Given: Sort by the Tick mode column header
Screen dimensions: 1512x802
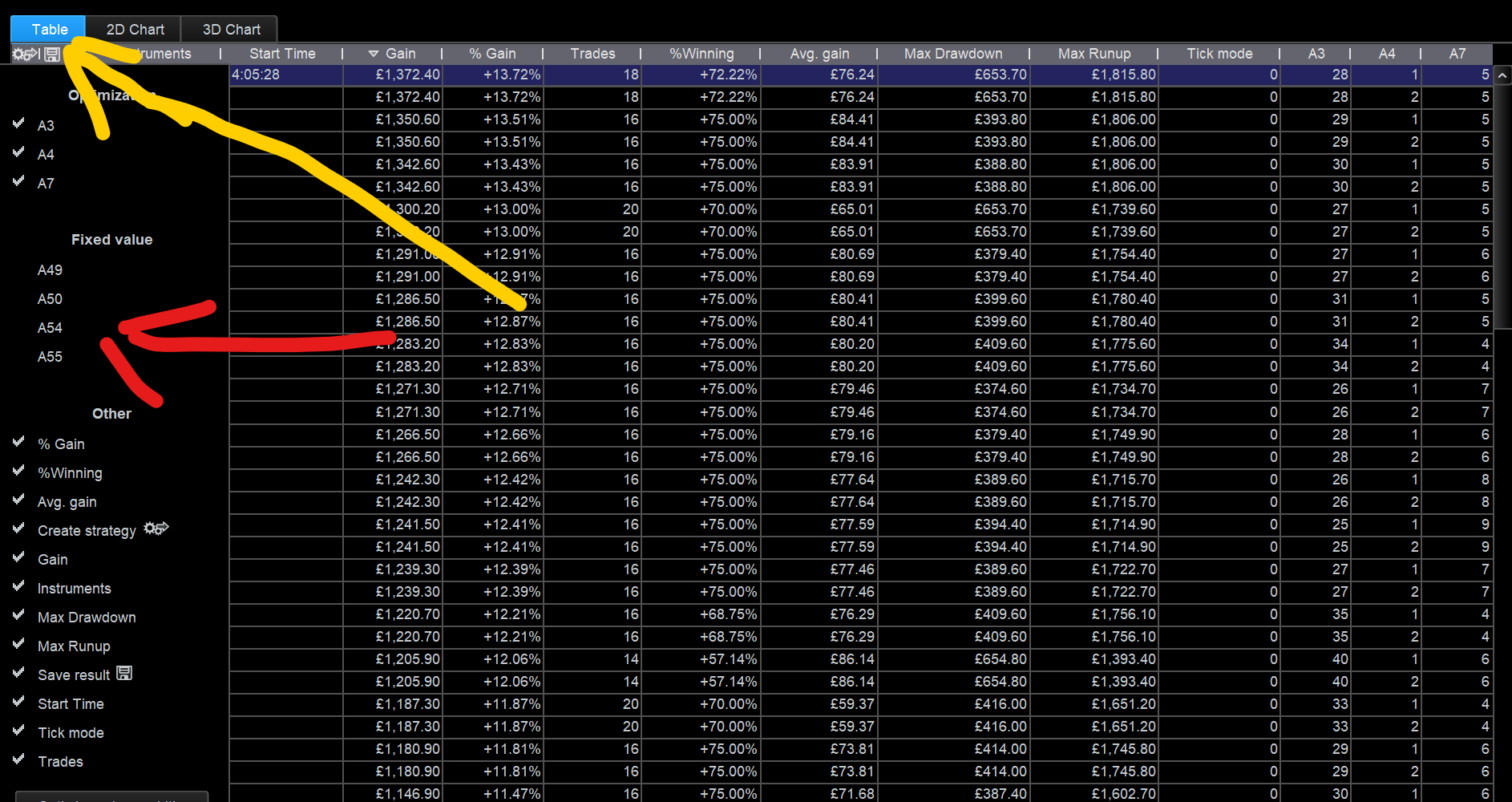Looking at the screenshot, I should point(1219,54).
